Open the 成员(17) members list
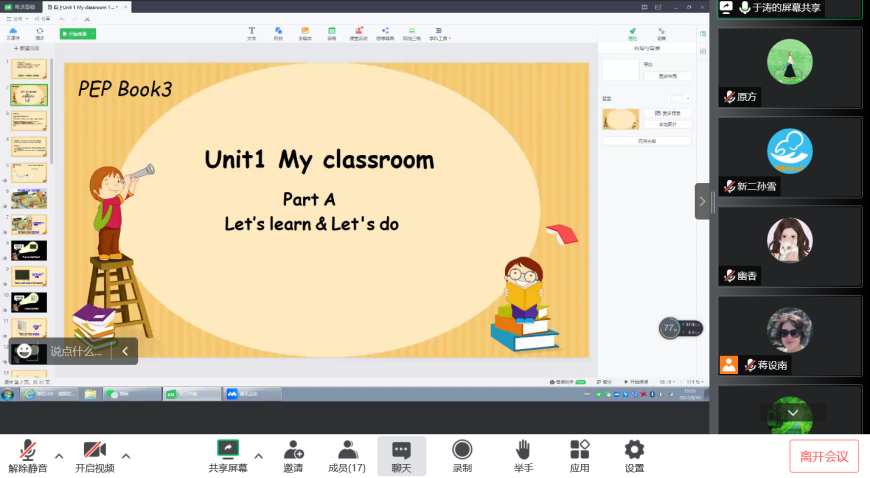The image size is (870, 478). click(x=347, y=456)
